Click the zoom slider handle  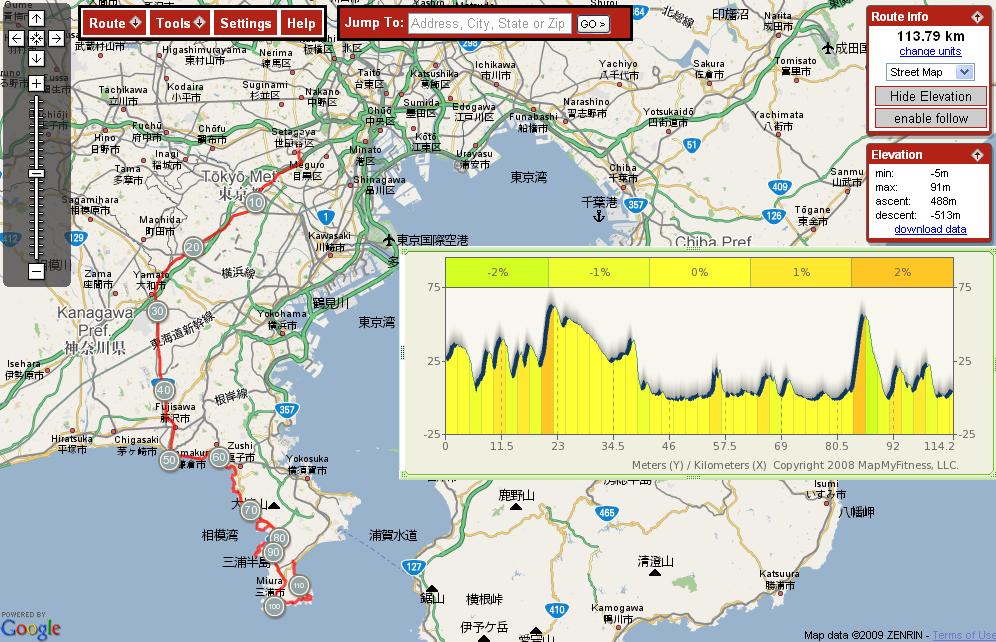[x=36, y=174]
